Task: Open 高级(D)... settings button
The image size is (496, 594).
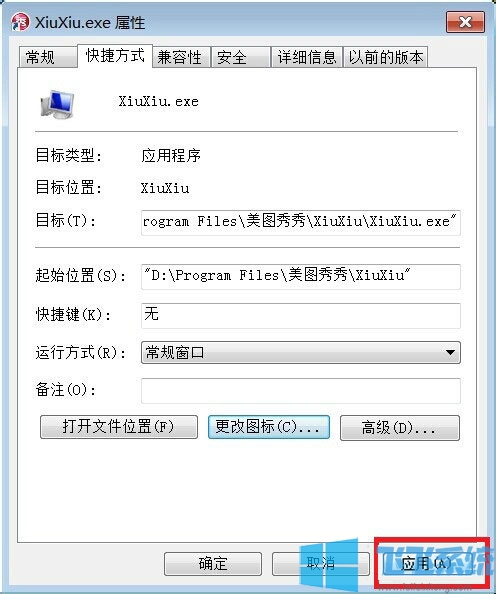Action: point(400,428)
